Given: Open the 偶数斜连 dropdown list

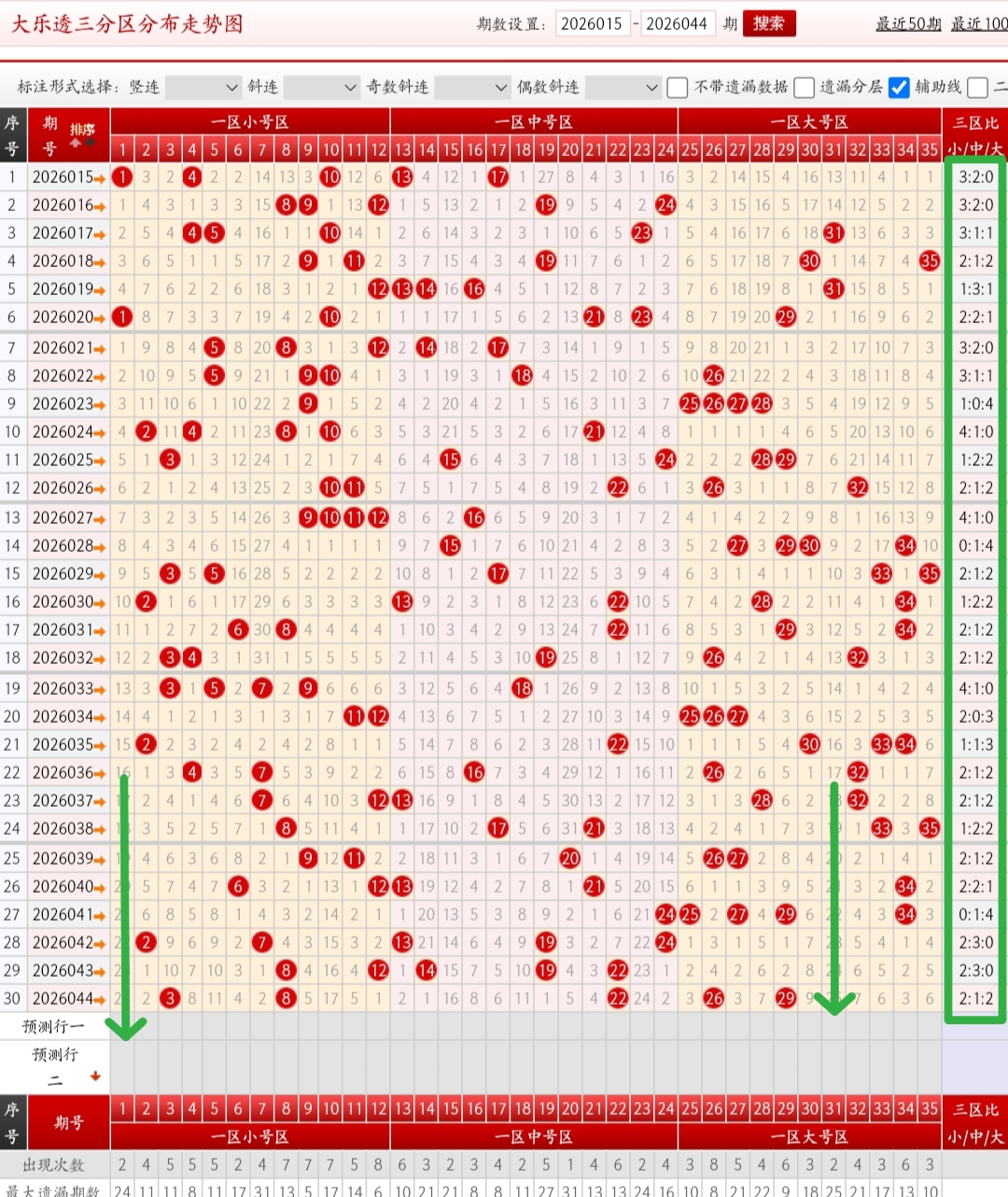Looking at the screenshot, I should pyautogui.click(x=623, y=88).
